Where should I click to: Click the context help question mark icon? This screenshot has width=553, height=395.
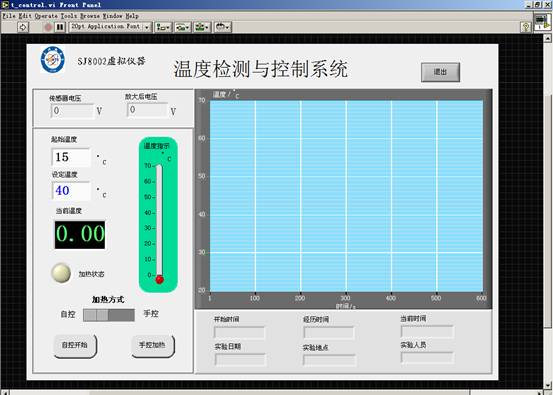pyautogui.click(x=525, y=27)
